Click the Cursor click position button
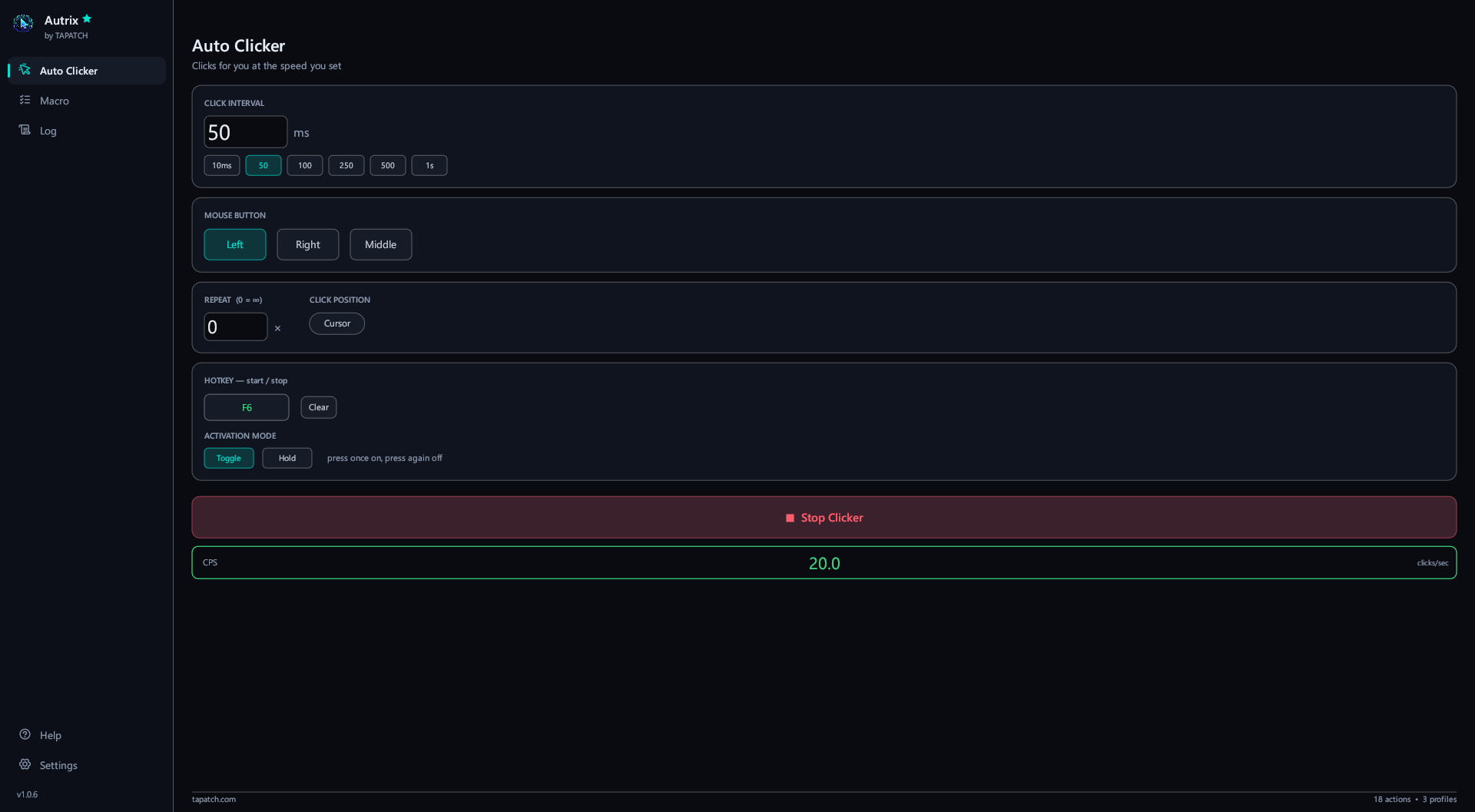 coord(337,323)
